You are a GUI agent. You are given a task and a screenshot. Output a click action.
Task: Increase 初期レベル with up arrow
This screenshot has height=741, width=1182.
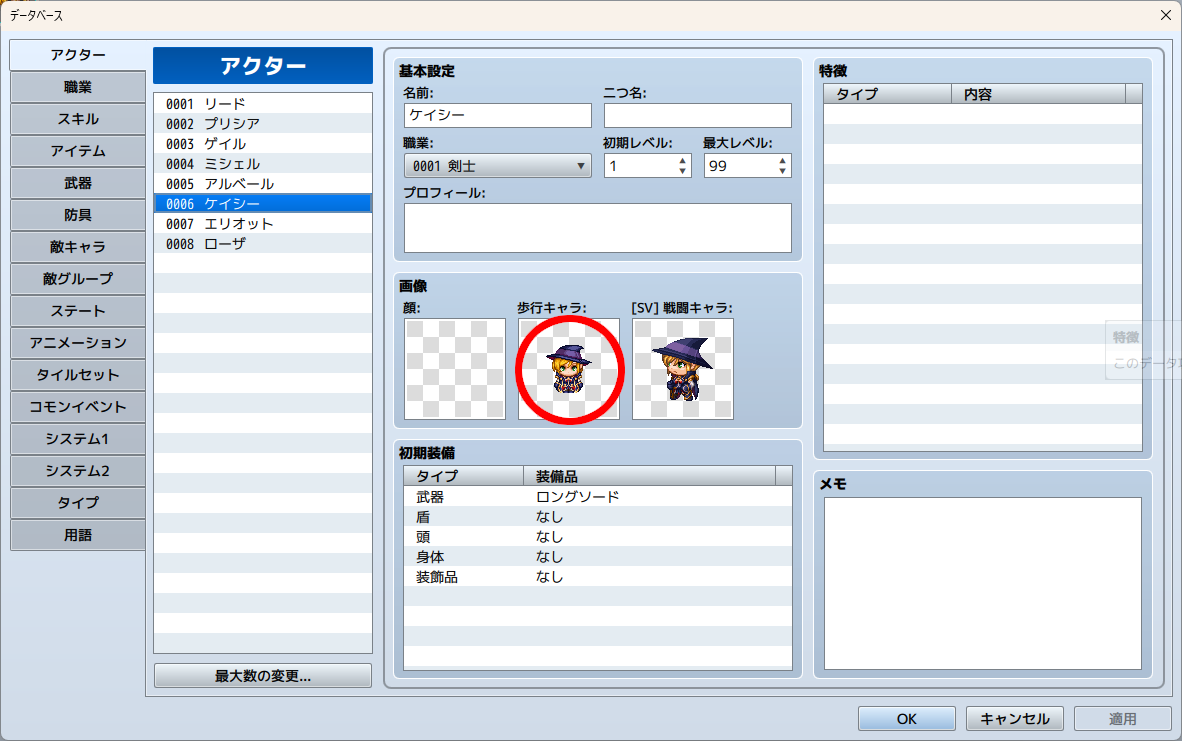click(683, 160)
